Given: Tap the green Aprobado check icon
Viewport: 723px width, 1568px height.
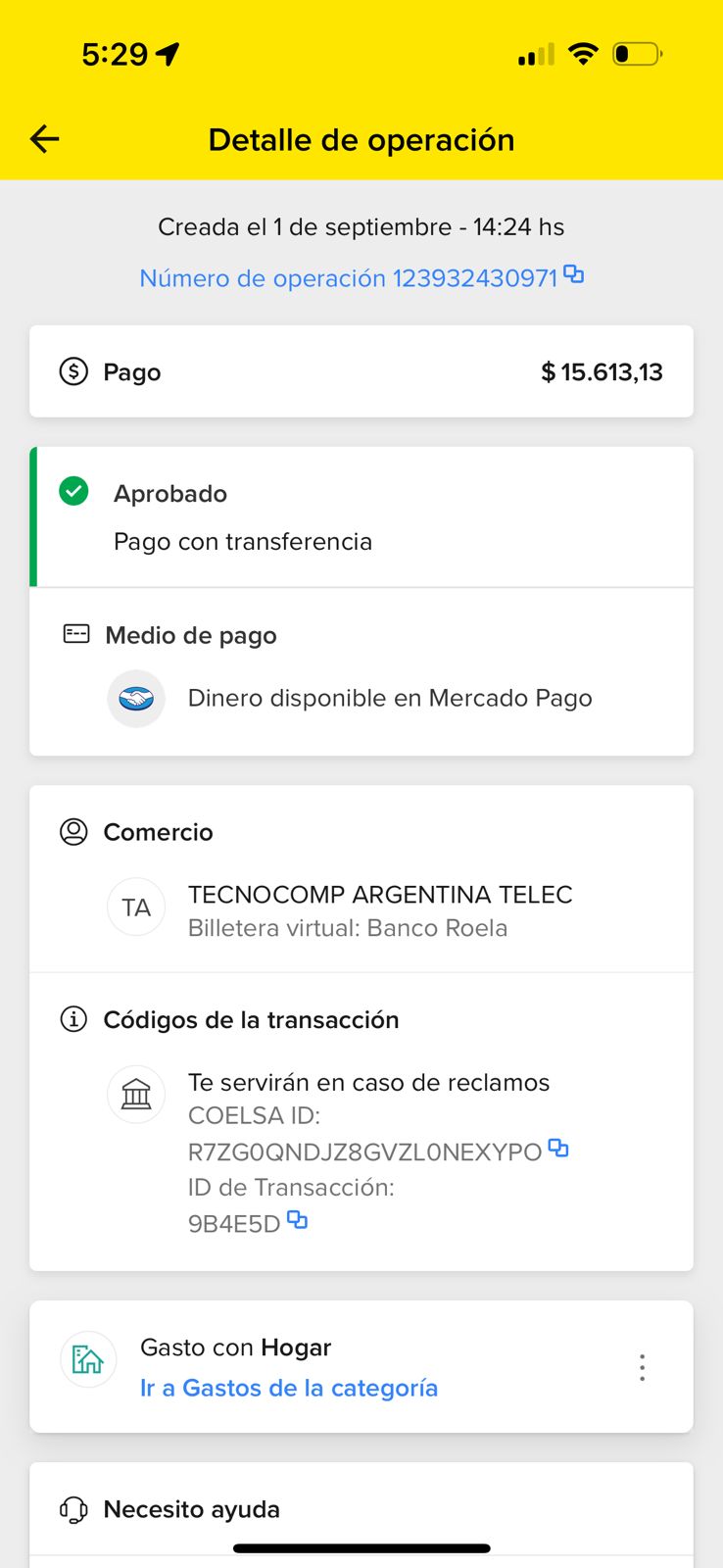Looking at the screenshot, I should (73, 491).
